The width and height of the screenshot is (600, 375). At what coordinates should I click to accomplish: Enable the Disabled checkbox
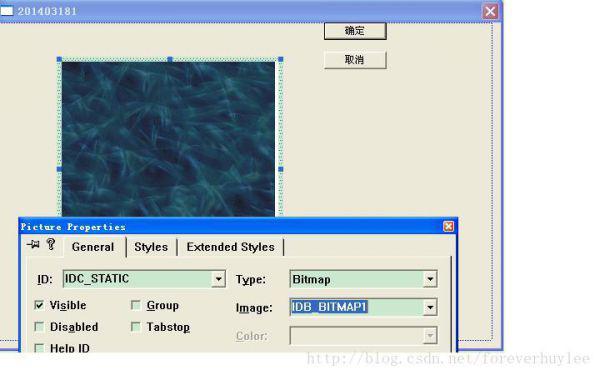point(39,327)
